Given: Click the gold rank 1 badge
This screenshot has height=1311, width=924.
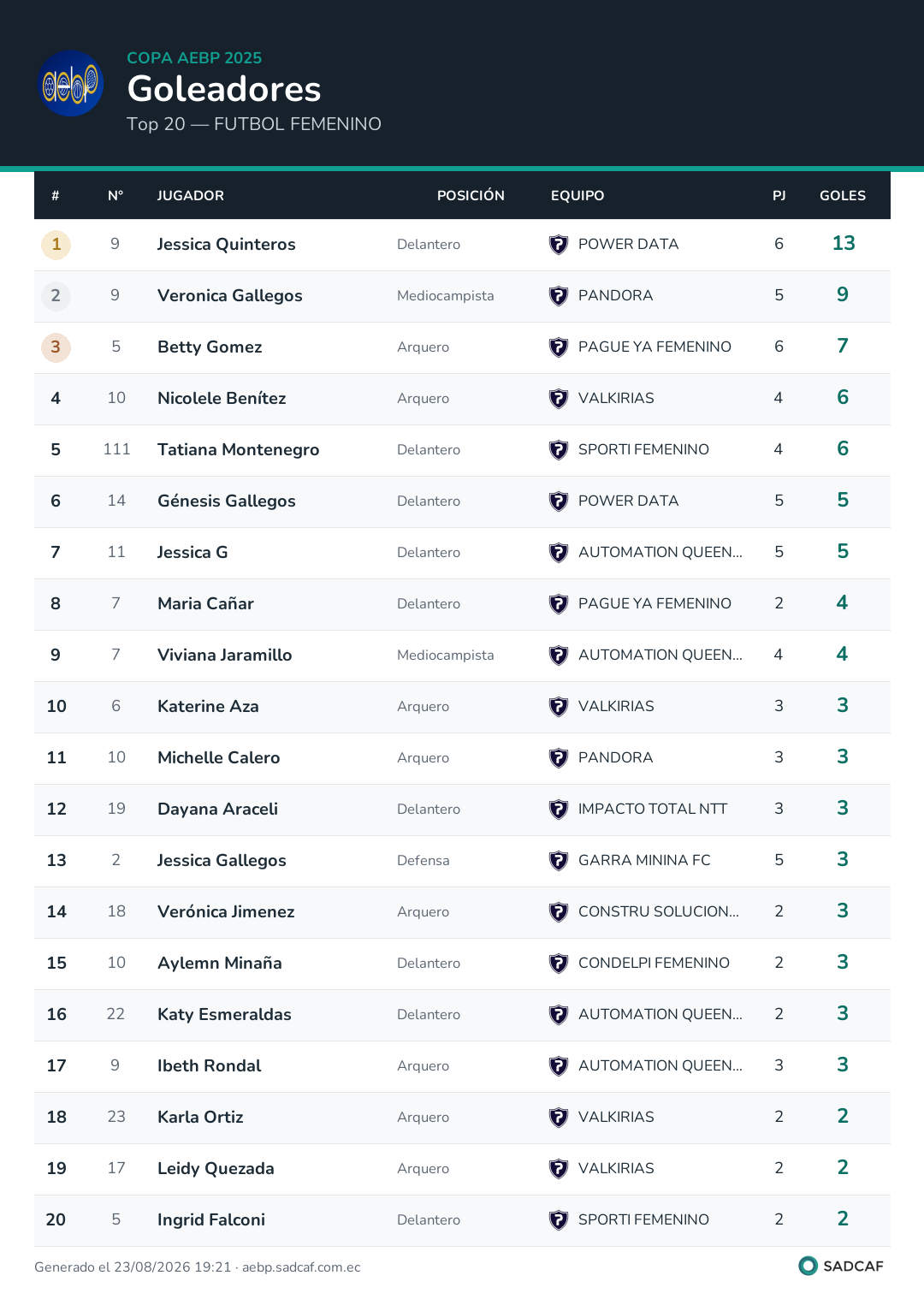Looking at the screenshot, I should (56, 245).
